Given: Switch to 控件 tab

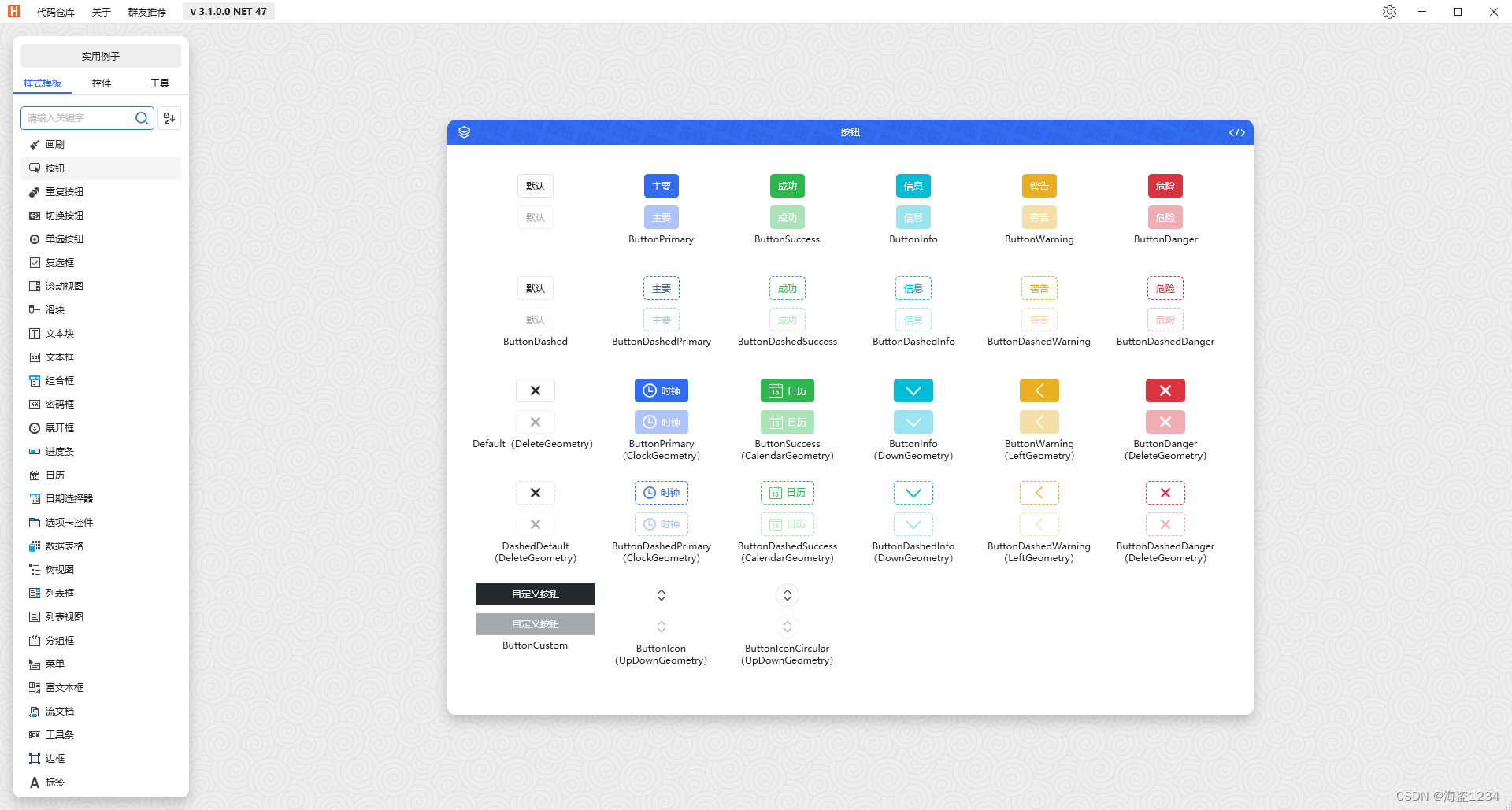Looking at the screenshot, I should pyautogui.click(x=101, y=83).
